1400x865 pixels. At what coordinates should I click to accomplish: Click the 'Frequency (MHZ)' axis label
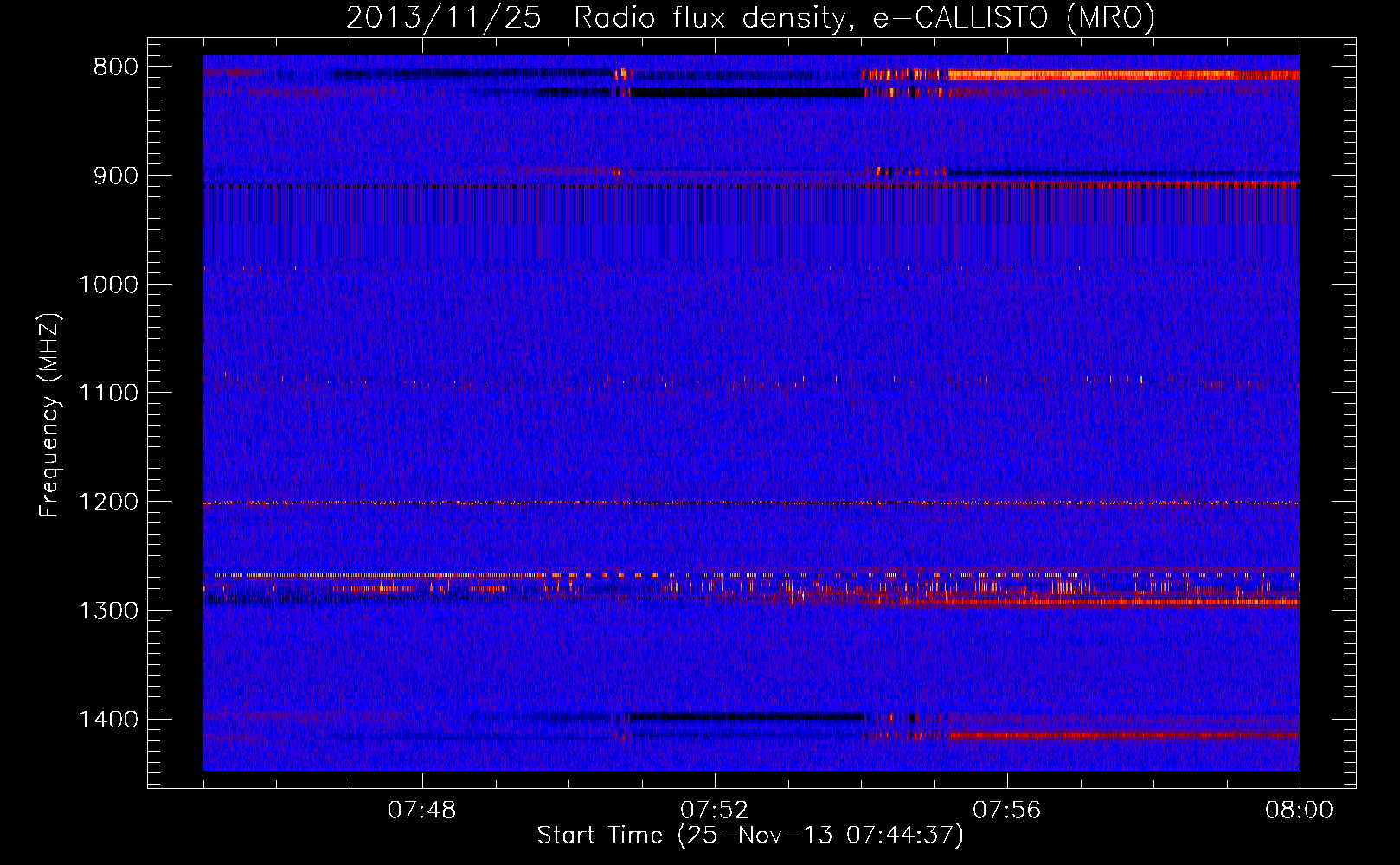click(x=50, y=415)
